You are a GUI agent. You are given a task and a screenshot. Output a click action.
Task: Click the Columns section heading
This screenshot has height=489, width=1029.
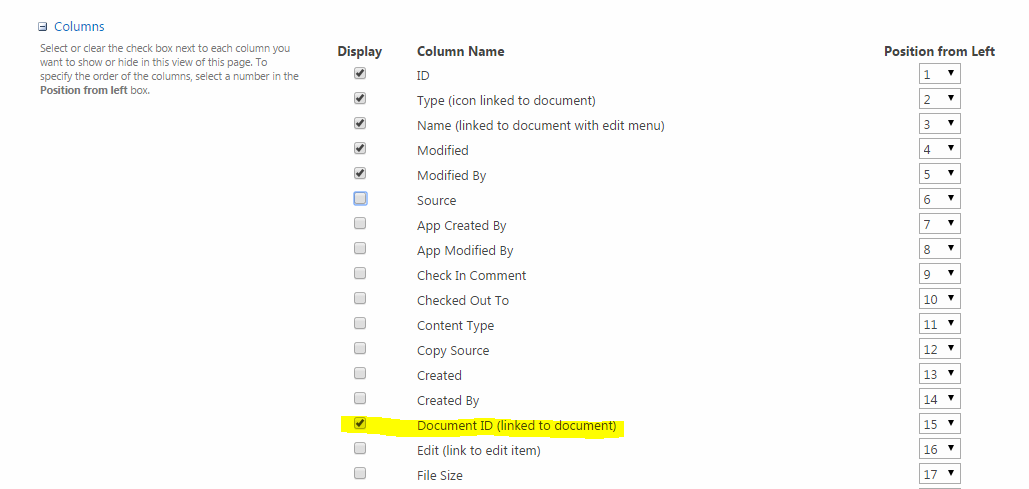pos(79,27)
